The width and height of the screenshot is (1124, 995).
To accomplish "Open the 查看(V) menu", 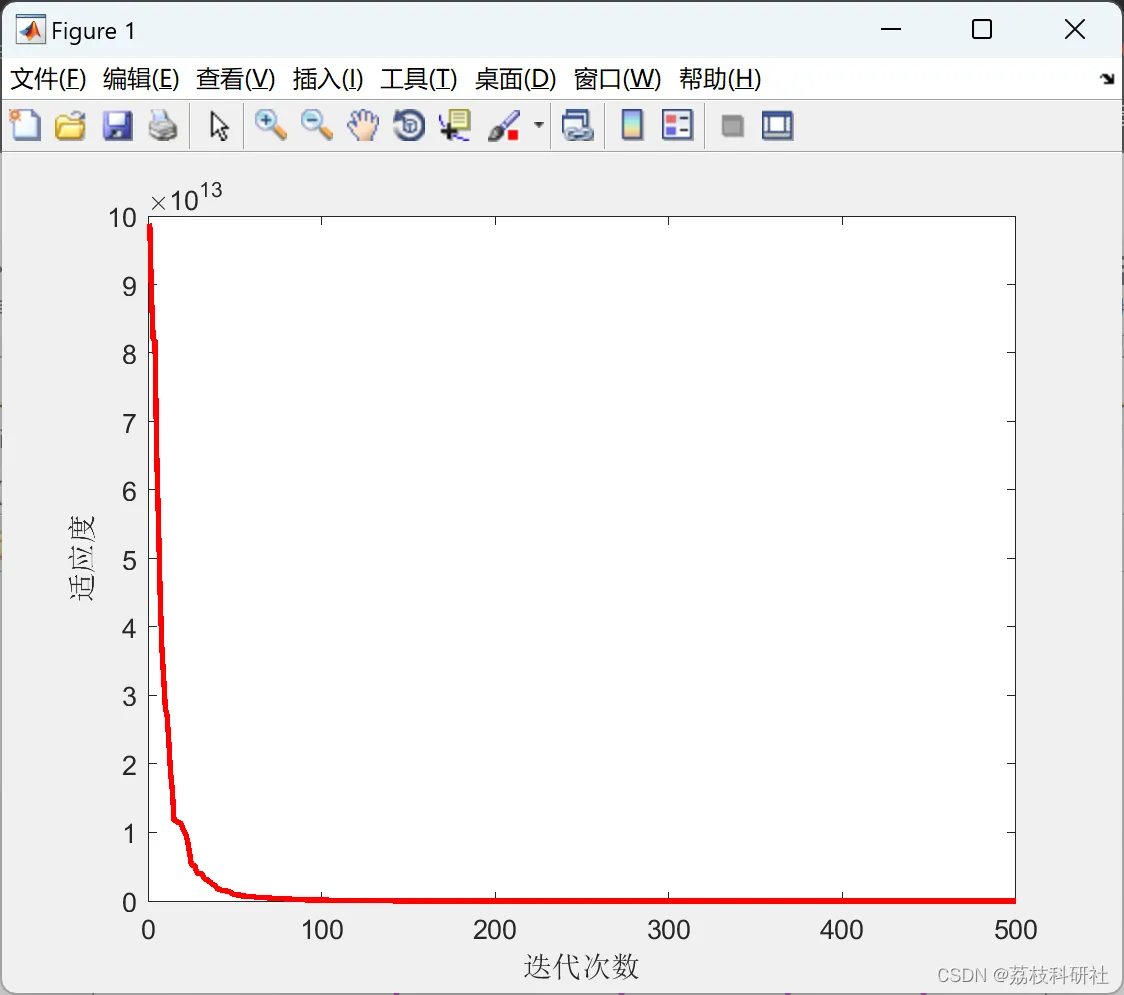I will (x=236, y=79).
